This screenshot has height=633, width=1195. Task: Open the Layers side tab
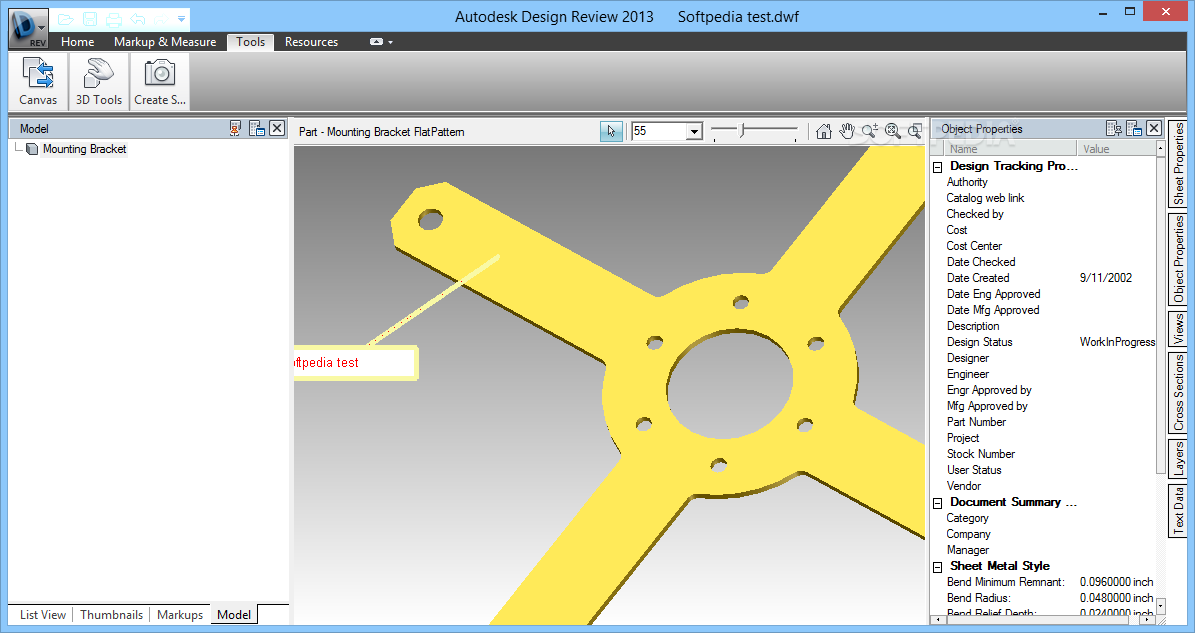[1178, 459]
